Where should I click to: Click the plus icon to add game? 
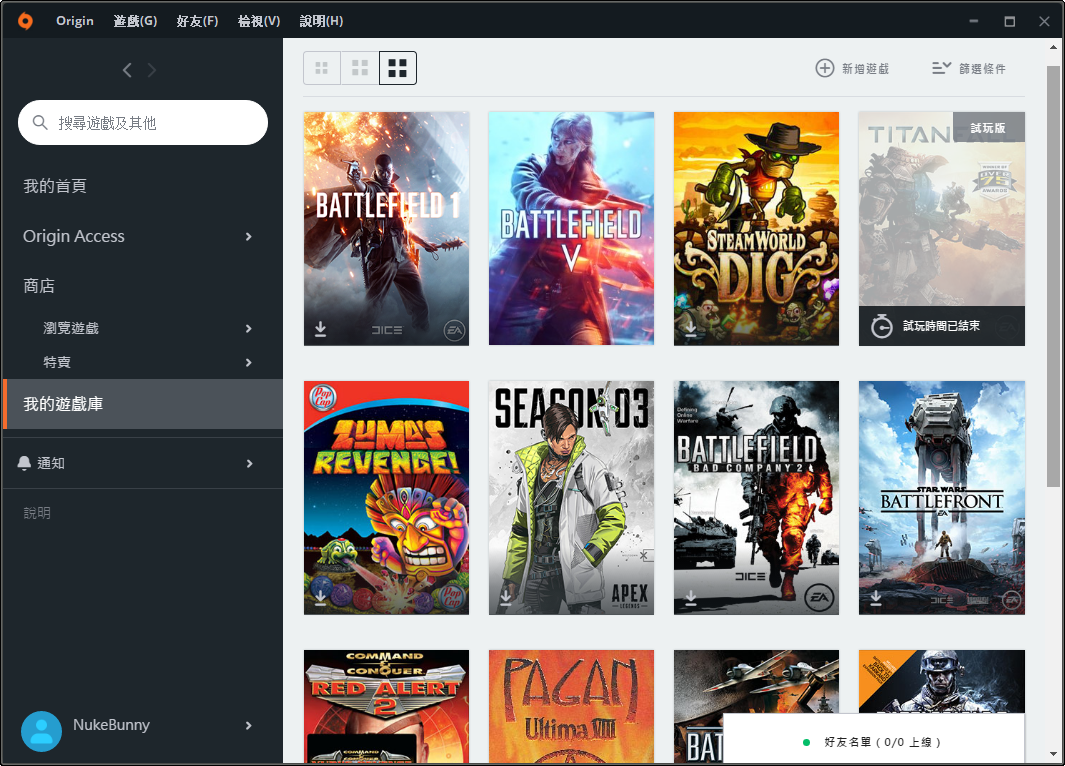[x=825, y=68]
